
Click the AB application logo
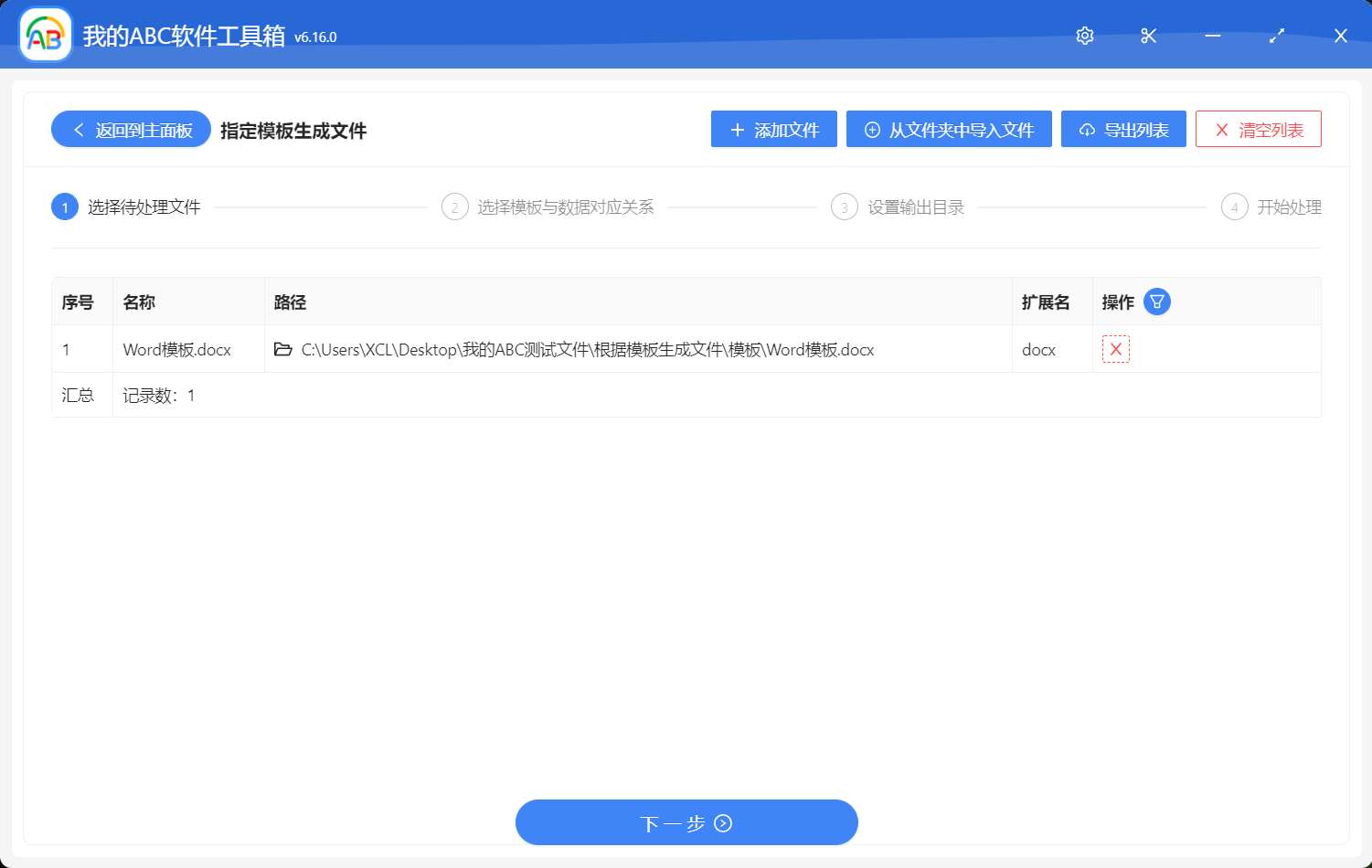tap(44, 35)
